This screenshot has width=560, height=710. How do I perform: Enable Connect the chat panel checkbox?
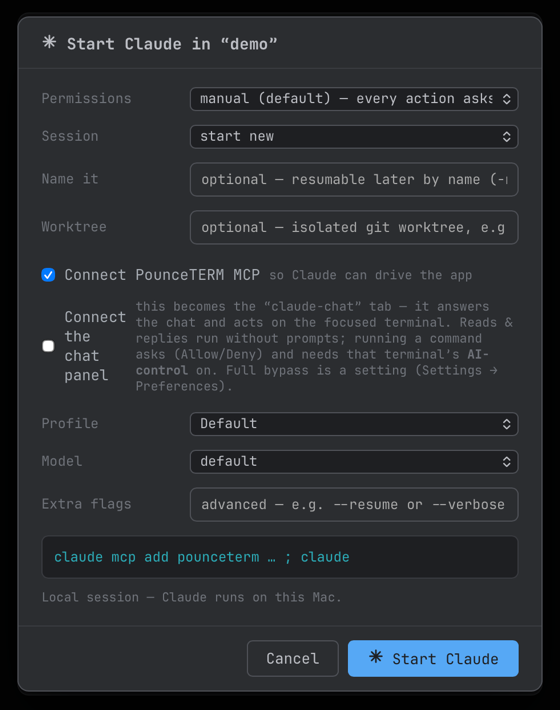click(48, 346)
